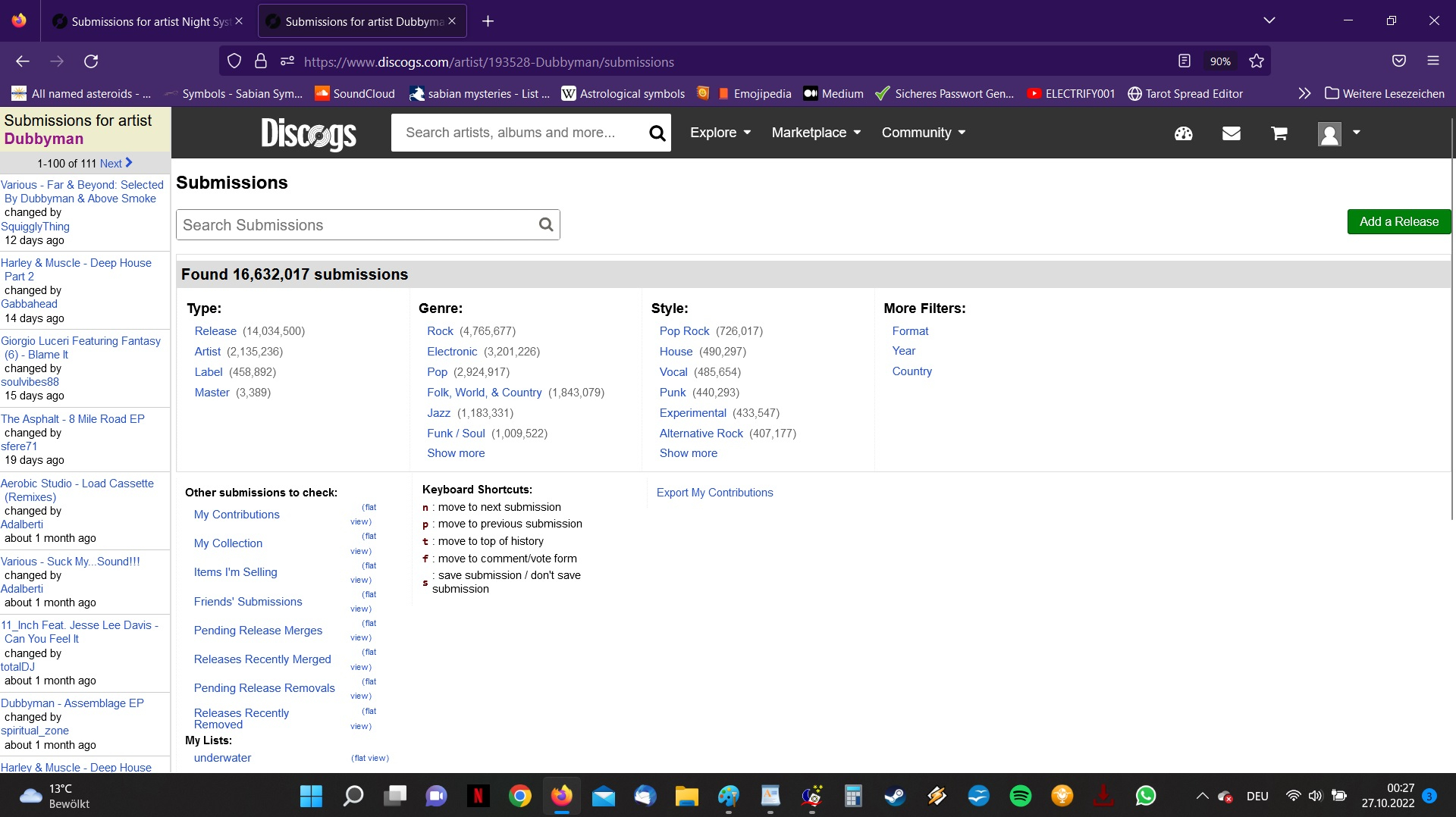Click the Add a Release button
The width and height of the screenshot is (1456, 817).
pos(1398,221)
